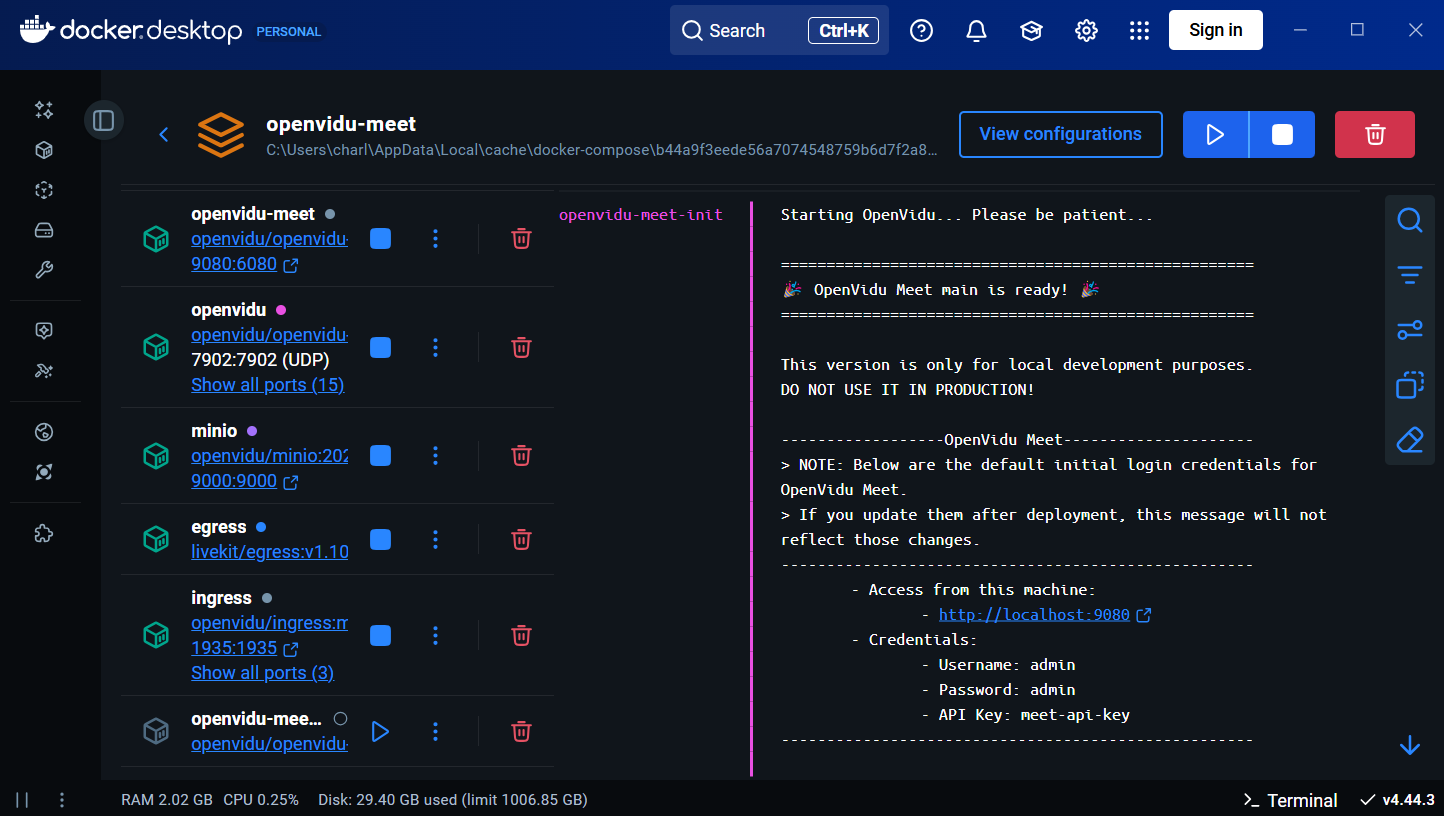Open the more actions menu for openvidu-meet
Viewport: 1444px width, 816px height.
pyautogui.click(x=435, y=238)
